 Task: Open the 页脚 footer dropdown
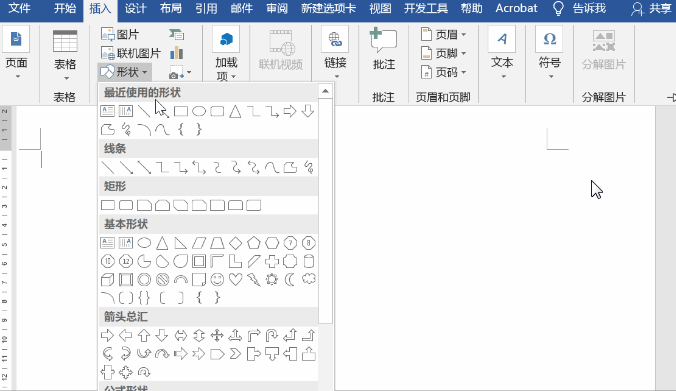(x=443, y=53)
